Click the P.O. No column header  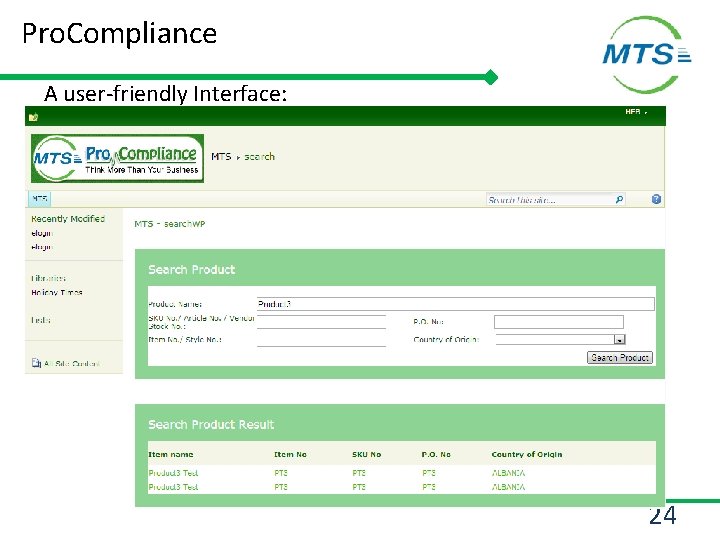[x=436, y=454]
